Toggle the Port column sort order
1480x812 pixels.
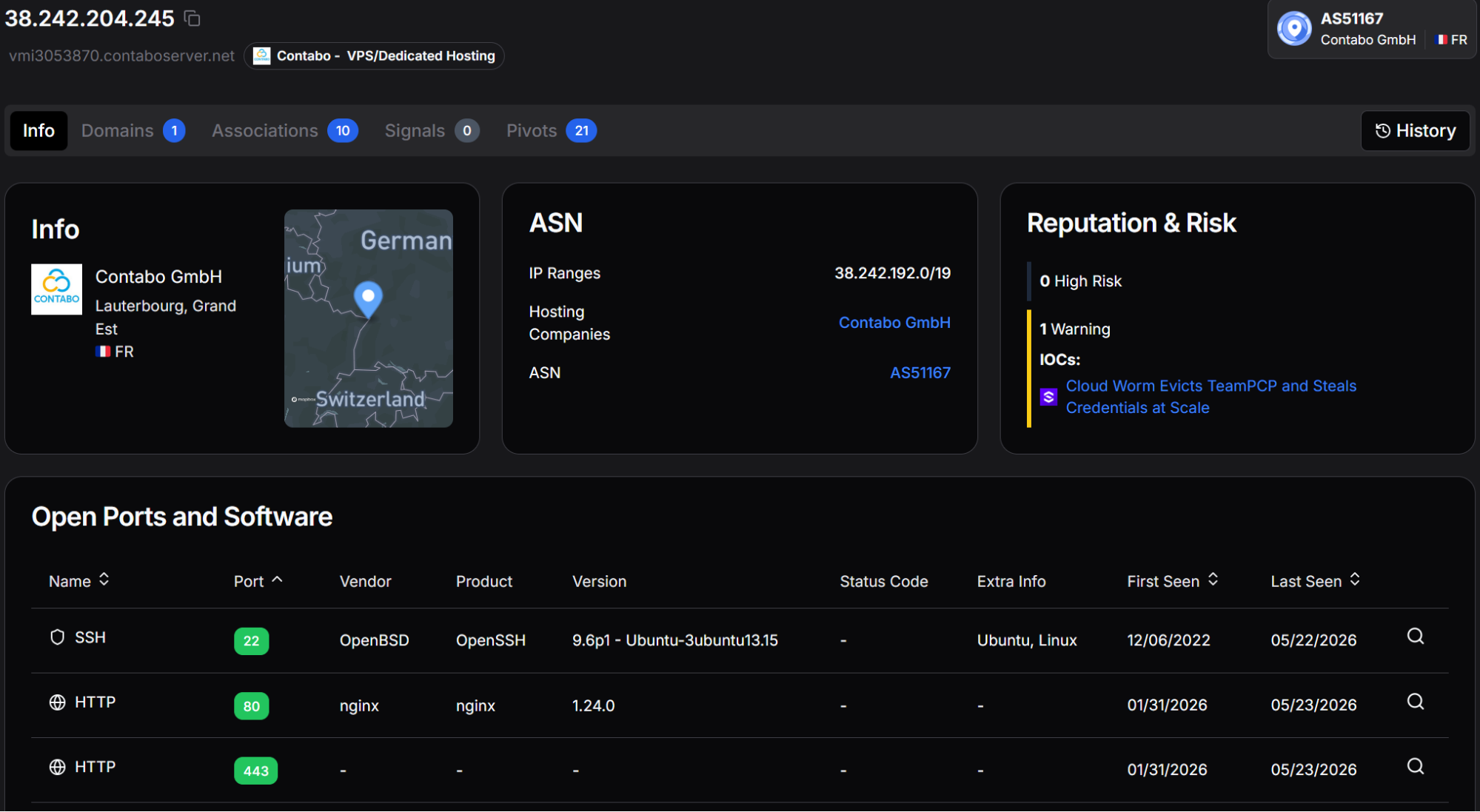pyautogui.click(x=258, y=581)
